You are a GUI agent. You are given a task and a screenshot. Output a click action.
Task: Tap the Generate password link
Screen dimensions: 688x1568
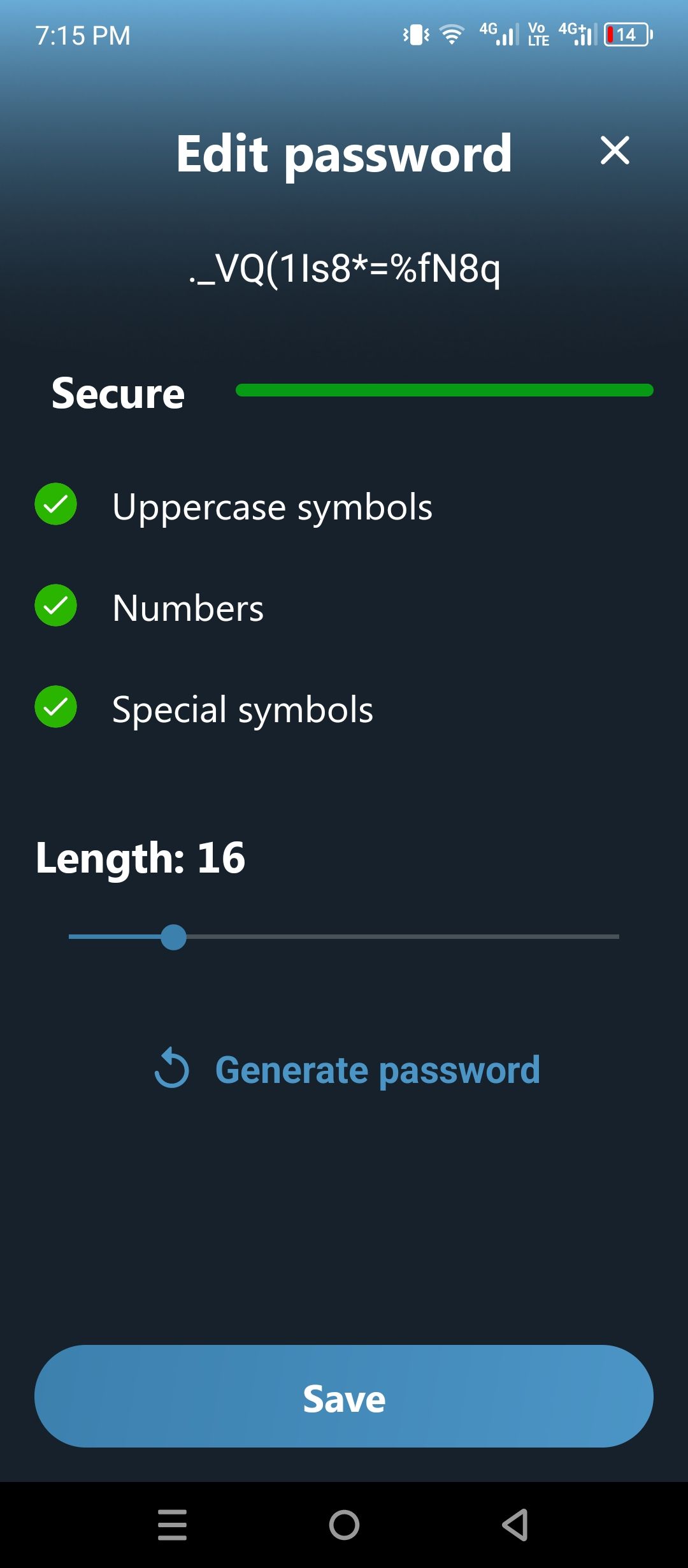click(377, 1070)
